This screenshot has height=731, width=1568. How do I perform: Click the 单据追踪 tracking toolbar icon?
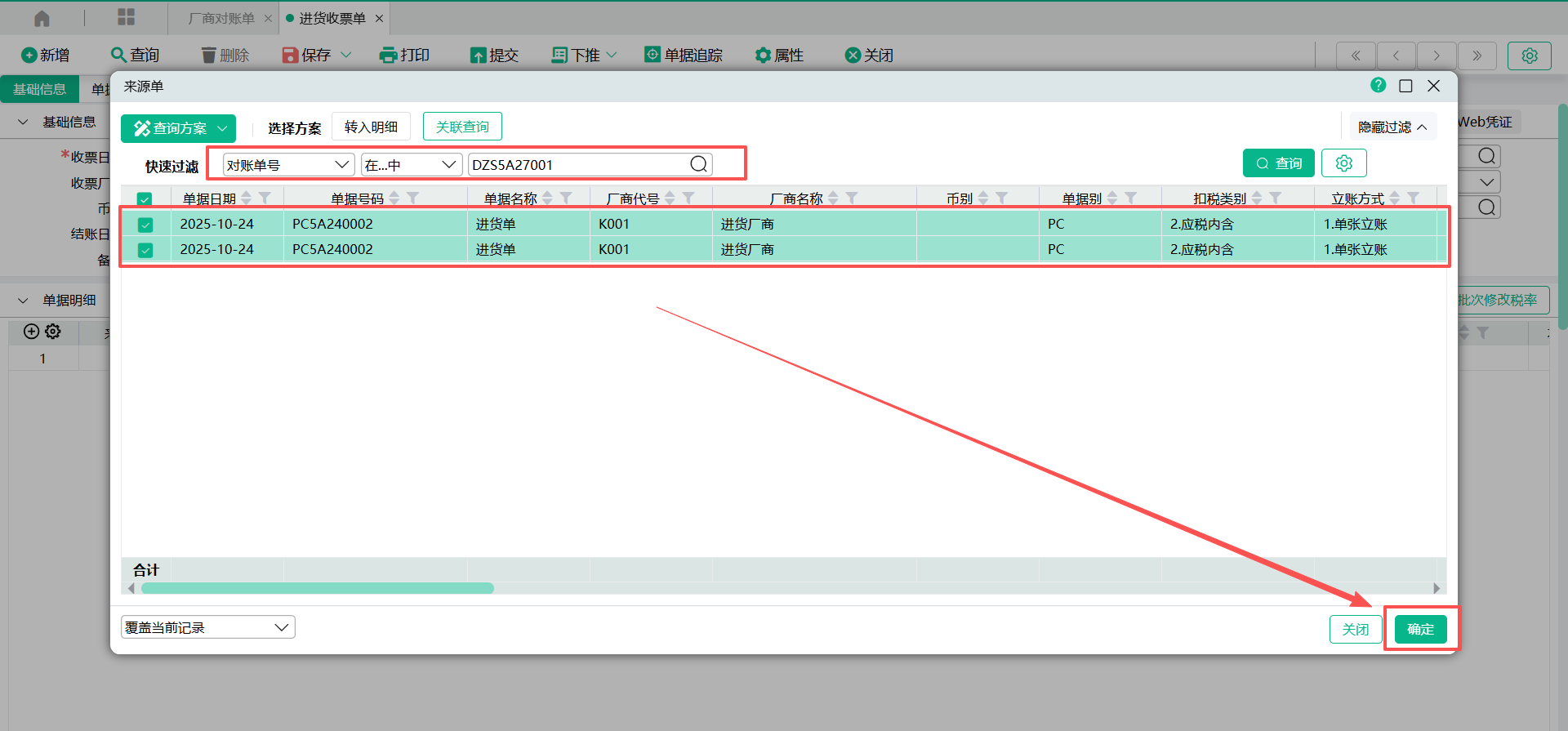point(653,56)
